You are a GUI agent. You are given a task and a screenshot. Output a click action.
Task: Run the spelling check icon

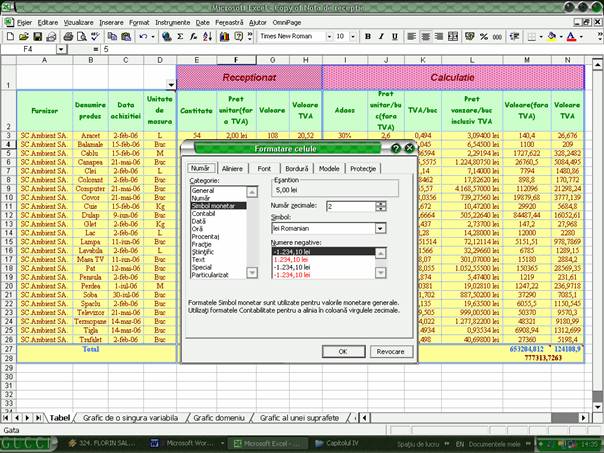[95, 37]
